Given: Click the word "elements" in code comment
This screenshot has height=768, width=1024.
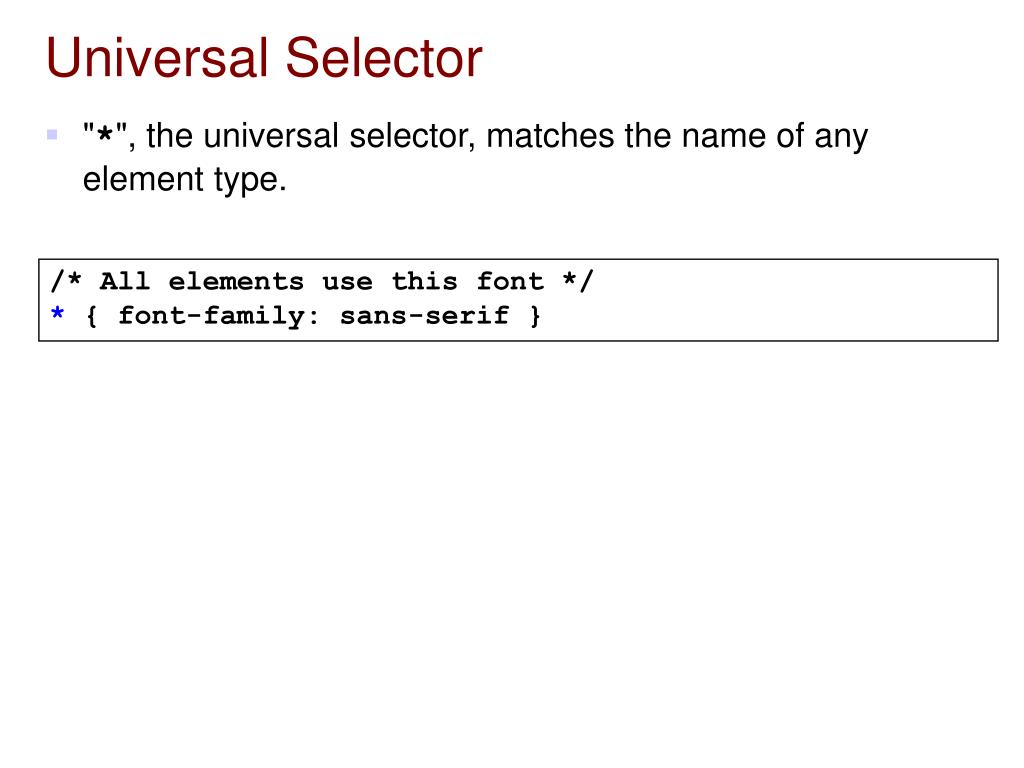Looking at the screenshot, I should (236, 281).
